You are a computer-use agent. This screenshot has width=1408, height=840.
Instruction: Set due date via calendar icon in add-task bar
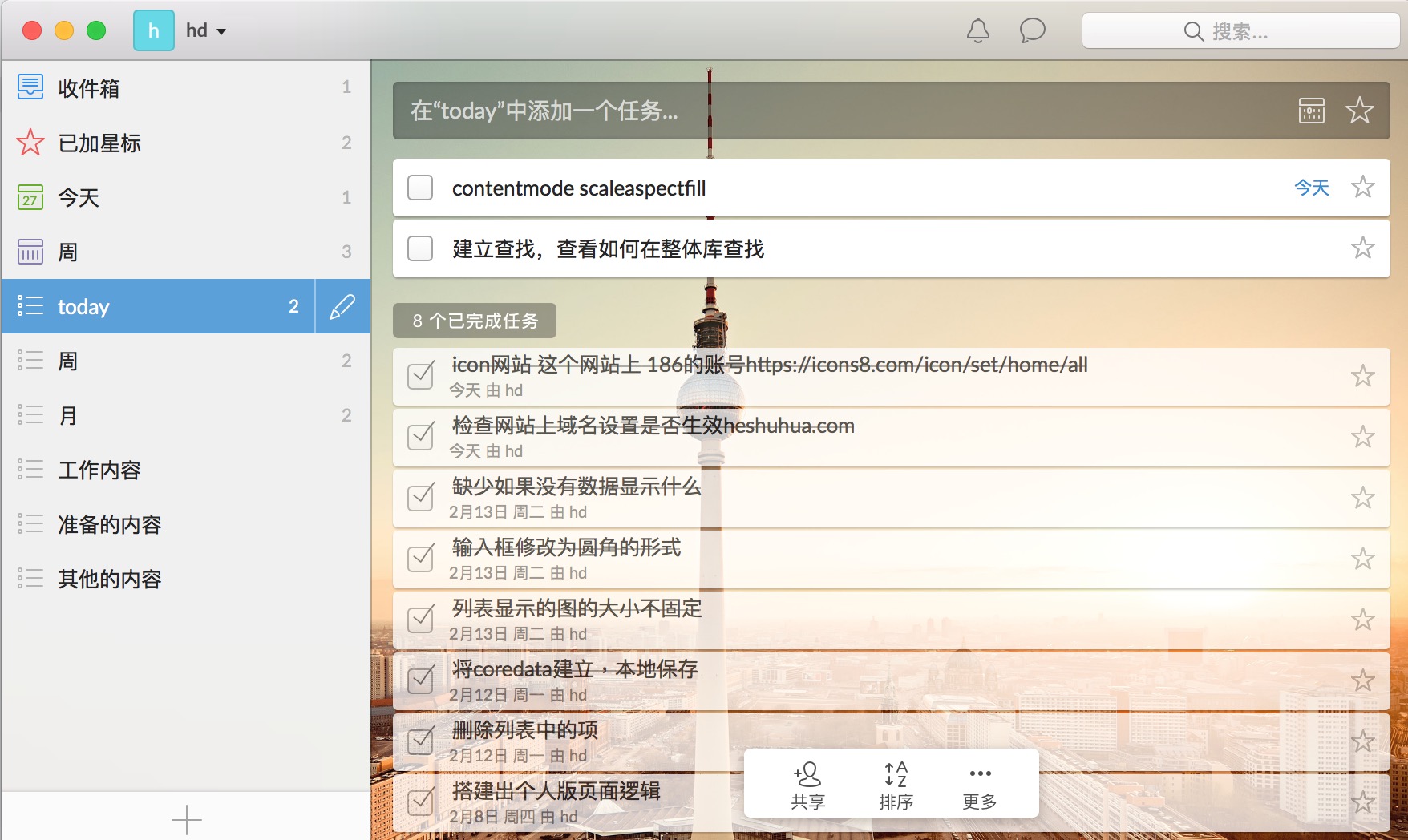(x=1312, y=111)
